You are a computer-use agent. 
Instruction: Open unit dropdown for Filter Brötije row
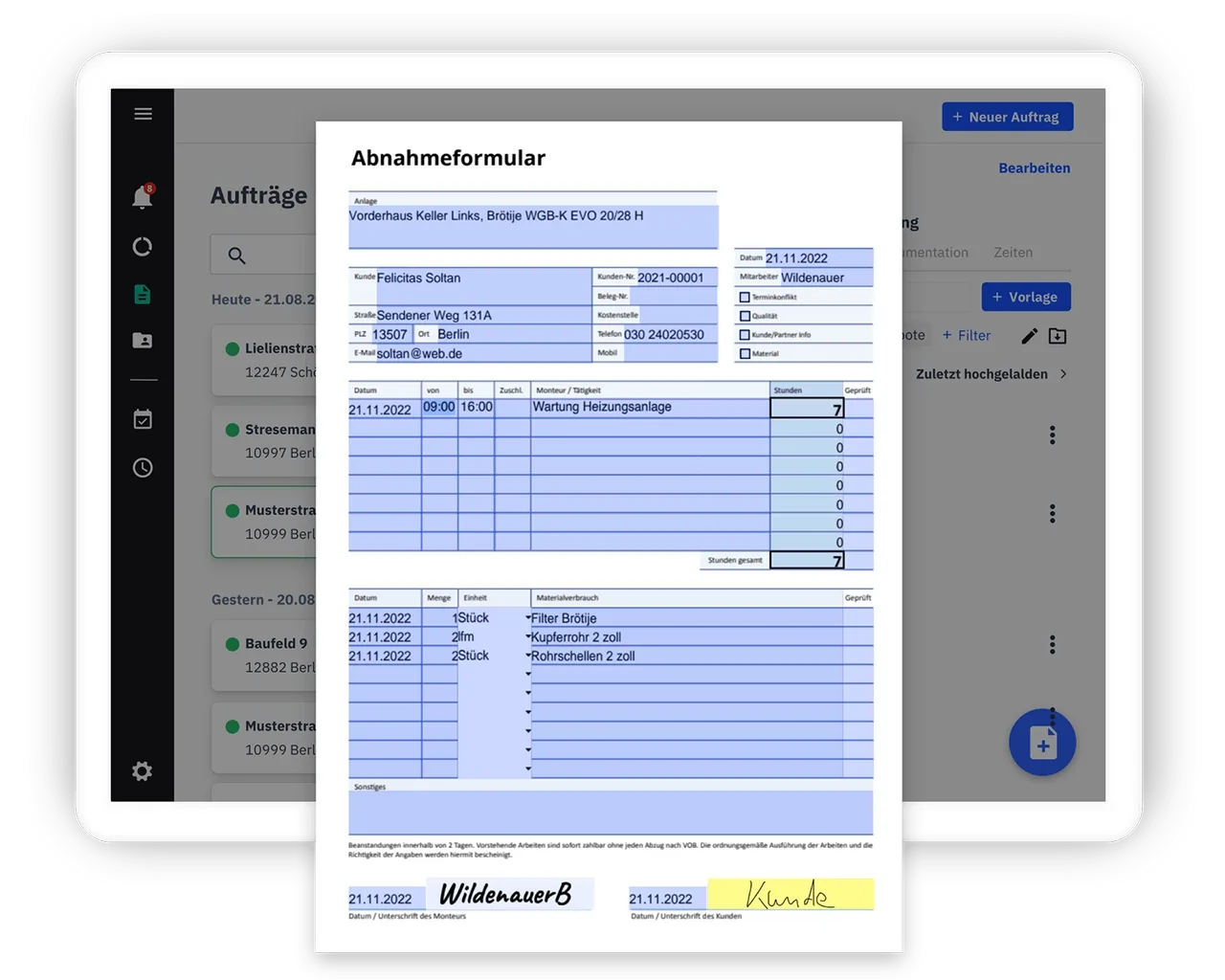click(527, 618)
